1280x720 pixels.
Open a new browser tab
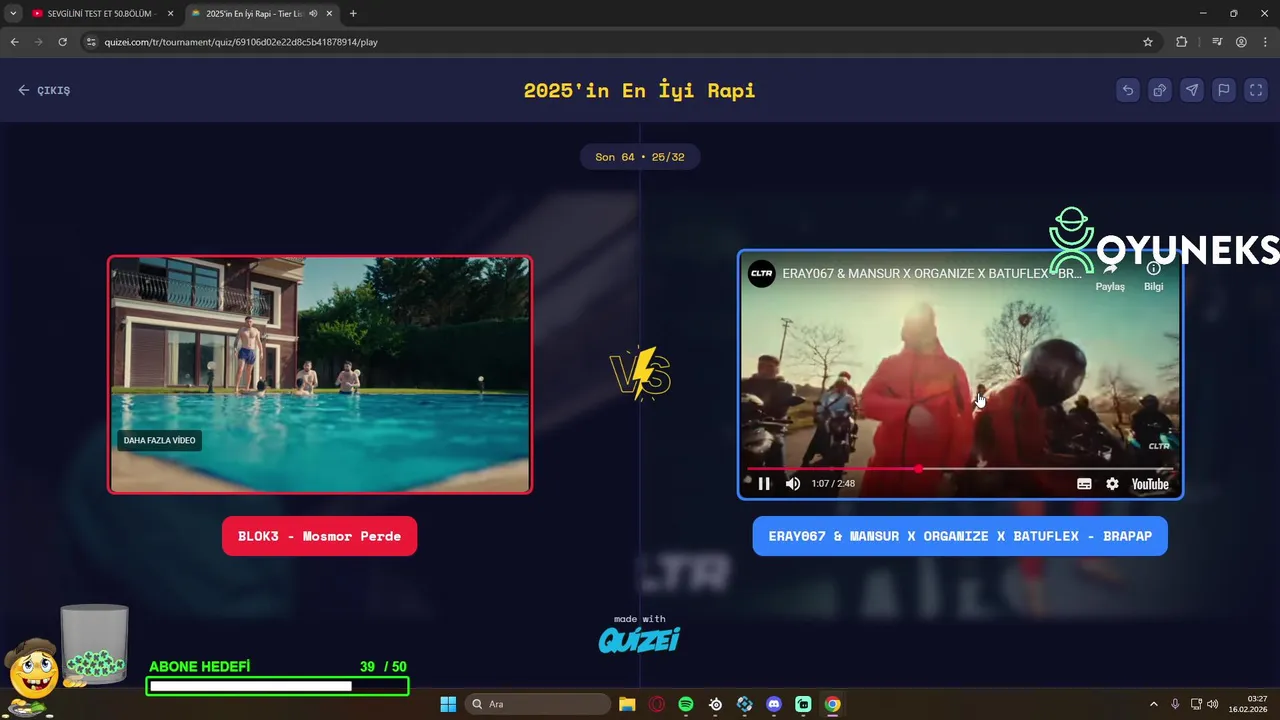click(353, 14)
